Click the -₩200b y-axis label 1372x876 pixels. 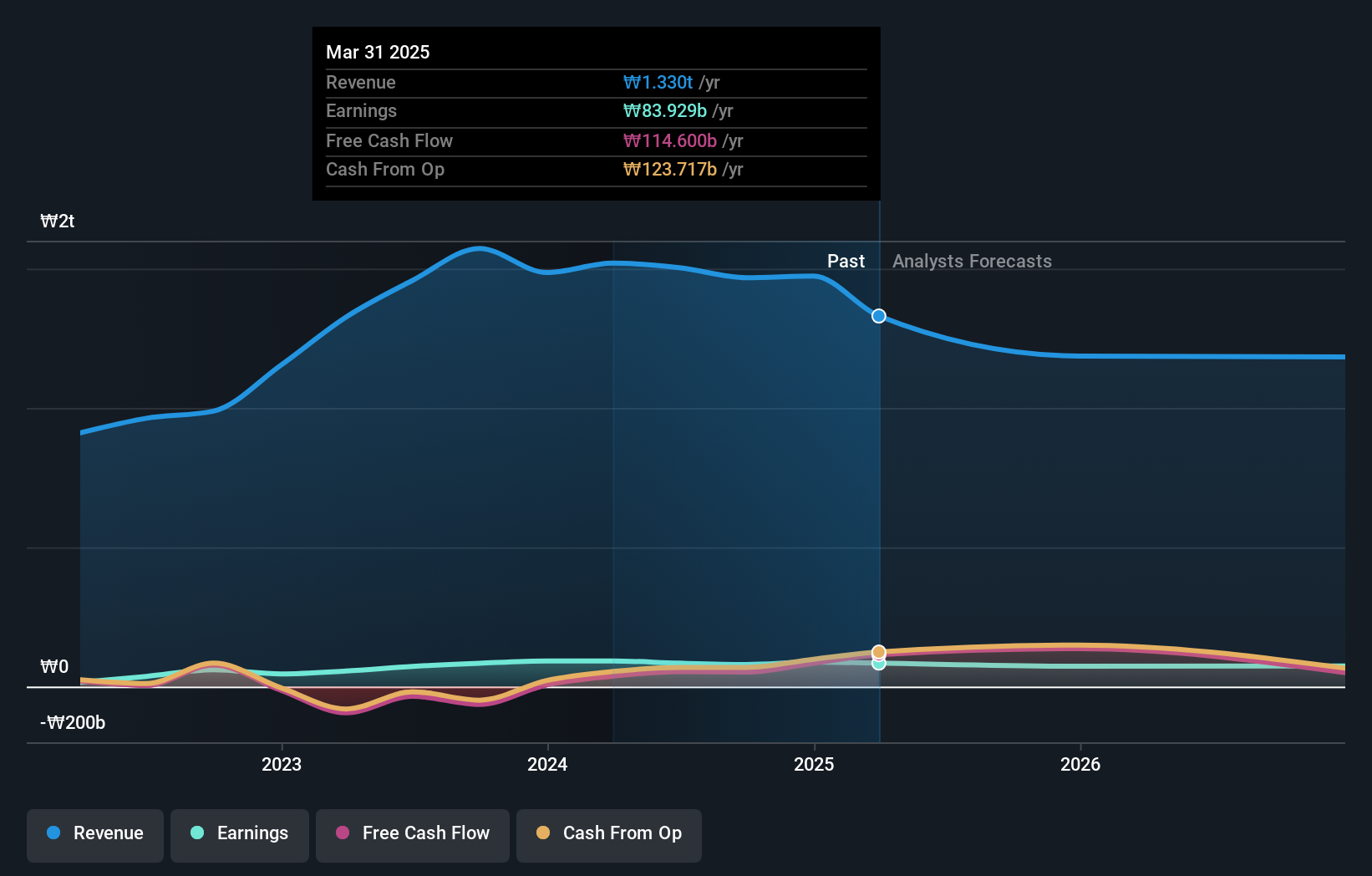[x=73, y=722]
